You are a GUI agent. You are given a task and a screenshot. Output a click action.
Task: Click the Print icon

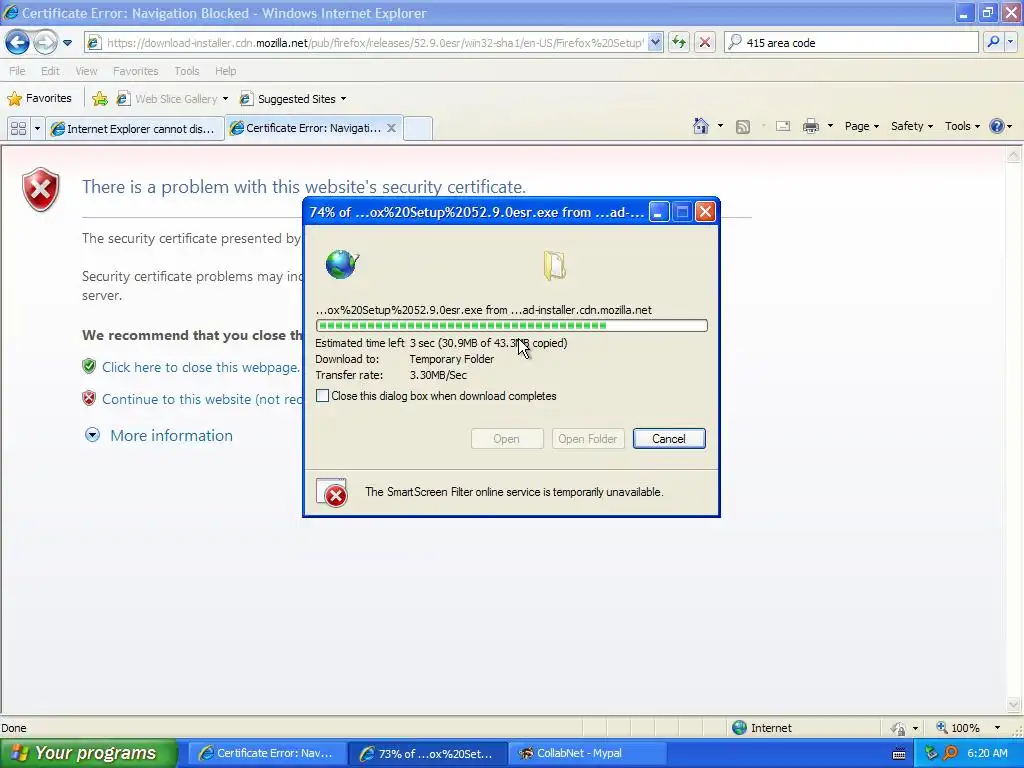[810, 126]
